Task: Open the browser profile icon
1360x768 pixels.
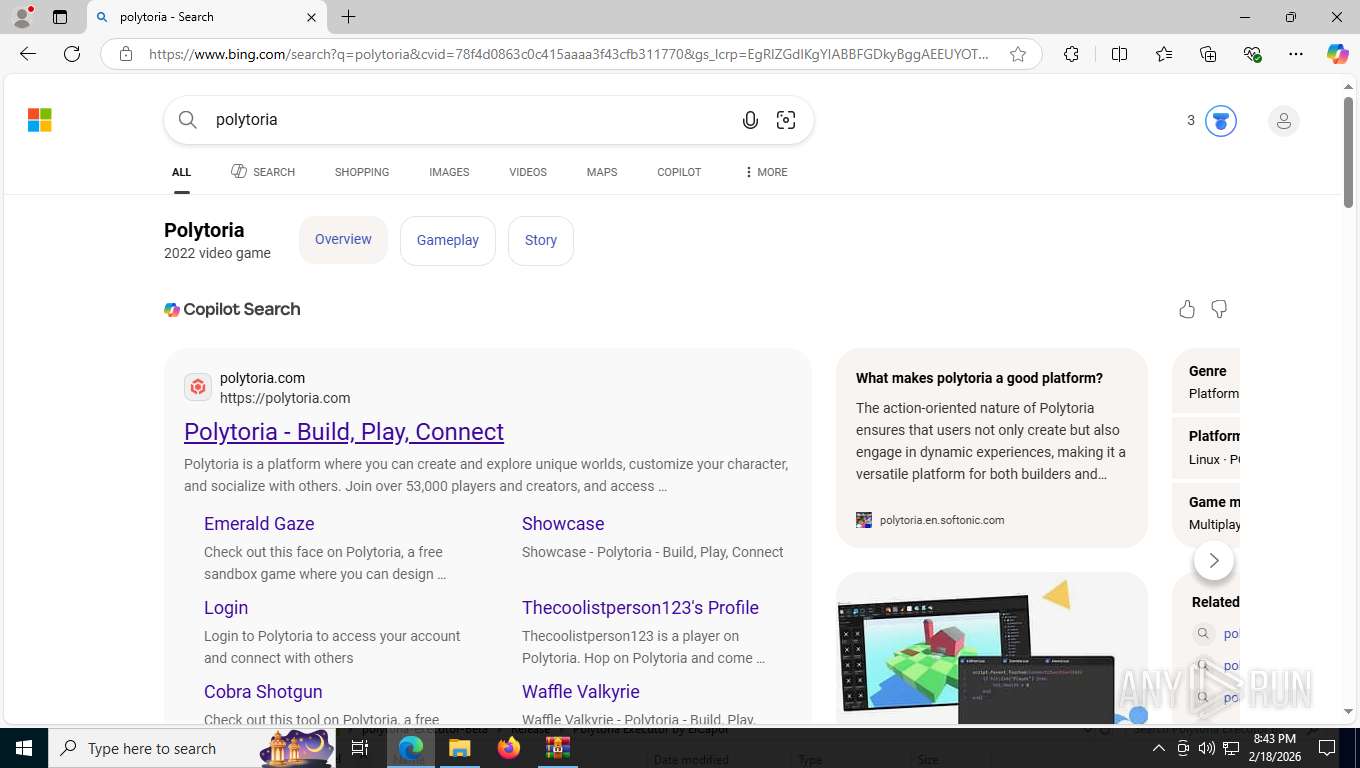Action: [22, 17]
